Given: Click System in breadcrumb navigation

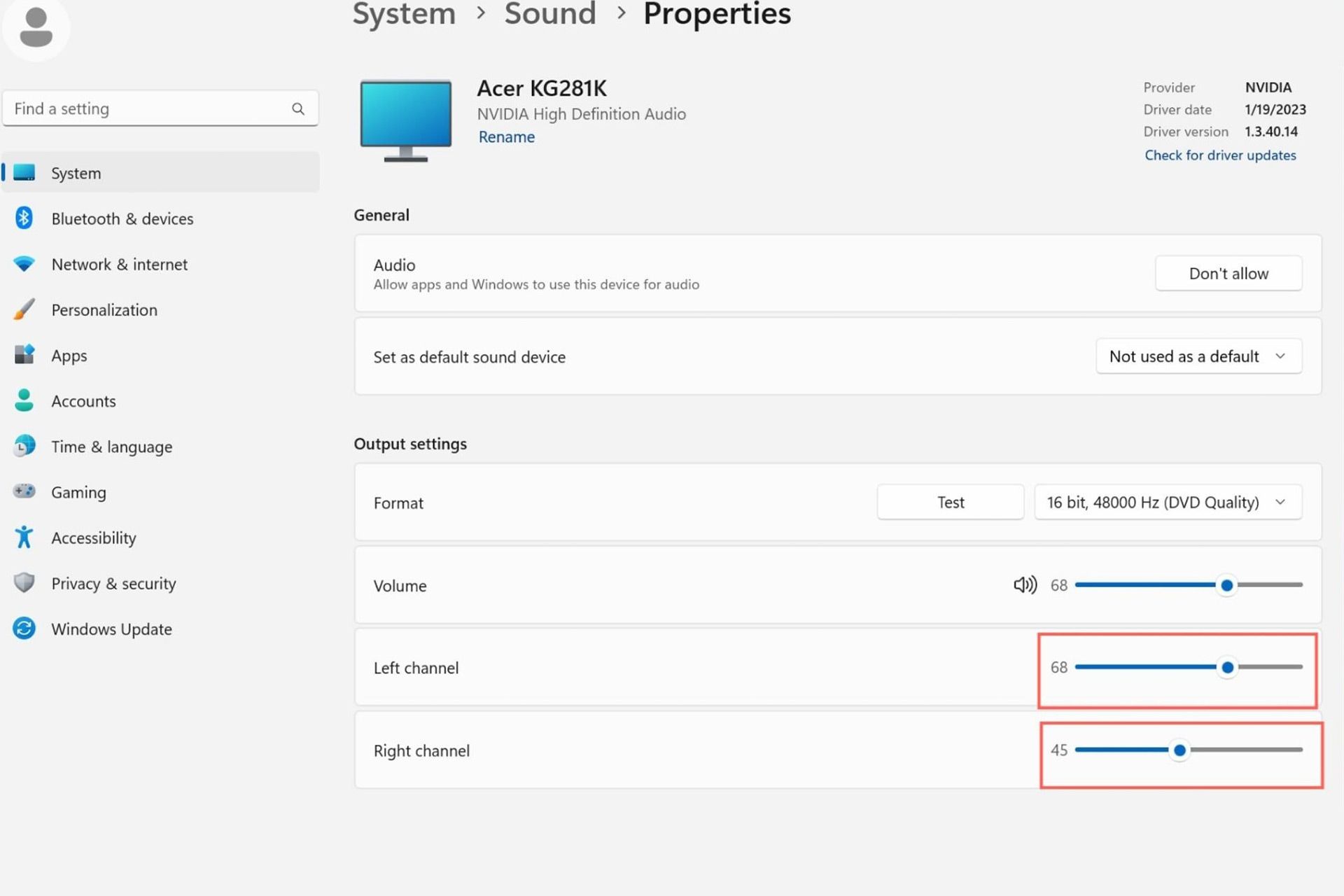Looking at the screenshot, I should [404, 15].
